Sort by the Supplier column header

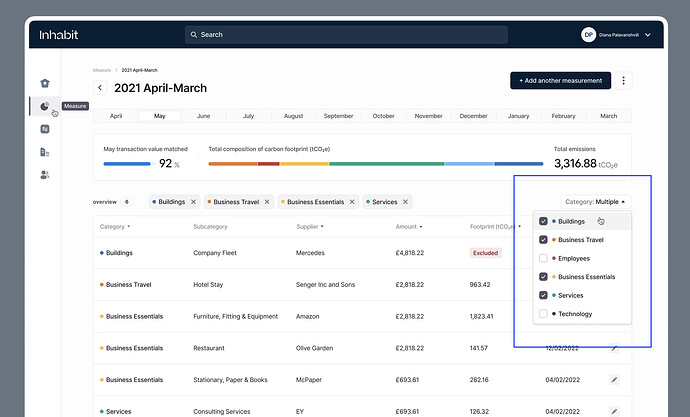click(x=314, y=227)
